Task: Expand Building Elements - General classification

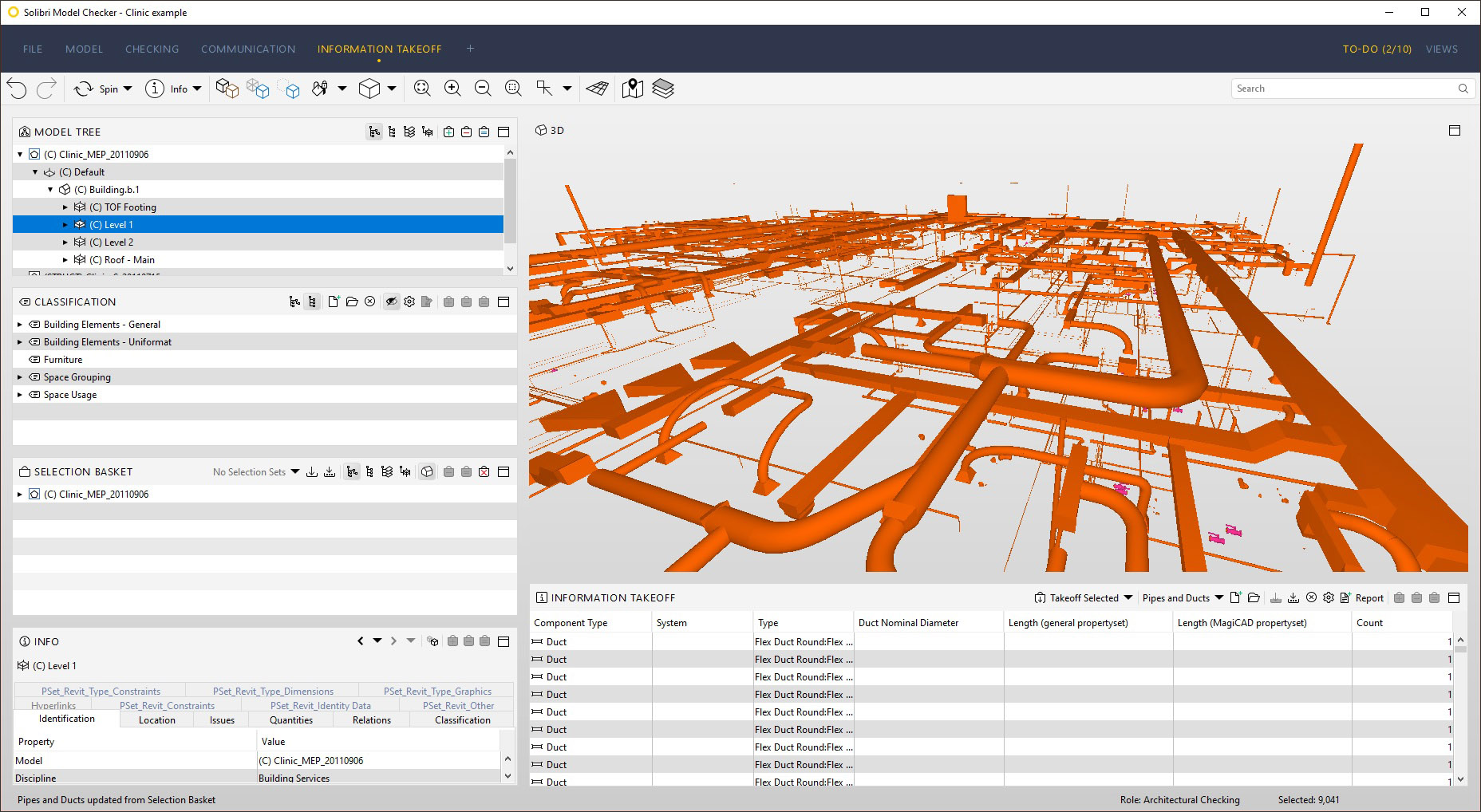Action: coord(20,325)
